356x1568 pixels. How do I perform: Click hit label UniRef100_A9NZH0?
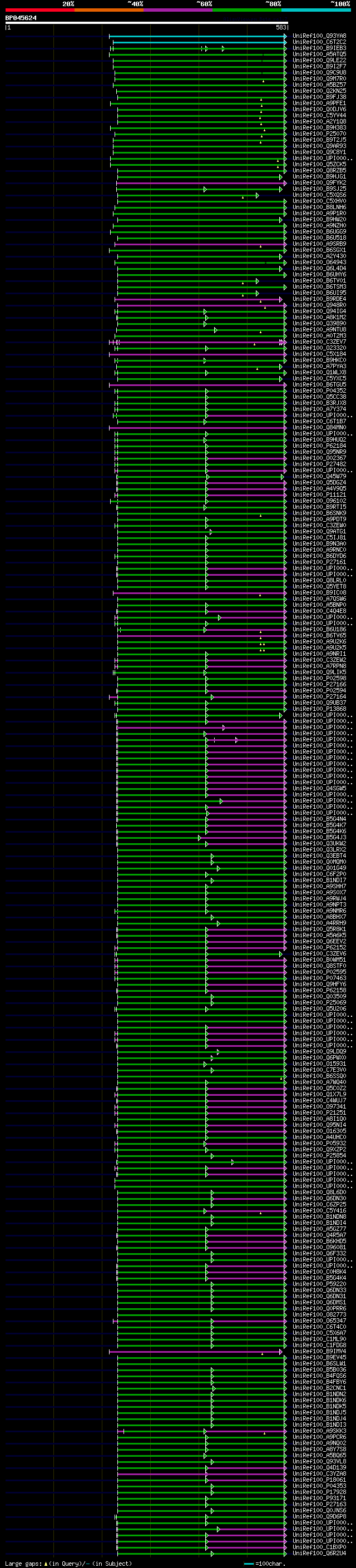coord(319,225)
